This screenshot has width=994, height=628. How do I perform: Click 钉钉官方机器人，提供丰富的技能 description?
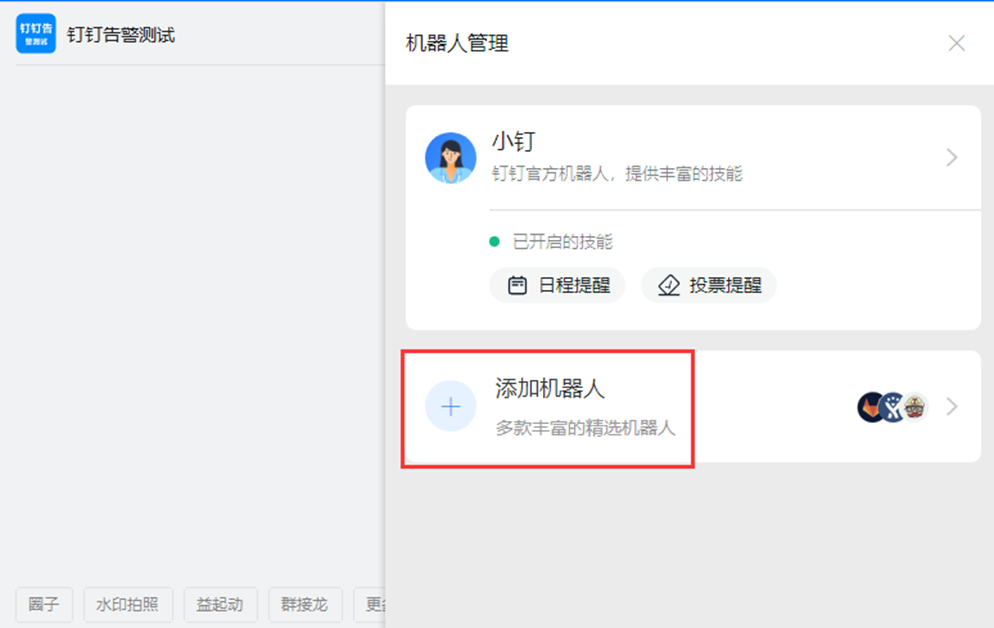pos(617,174)
